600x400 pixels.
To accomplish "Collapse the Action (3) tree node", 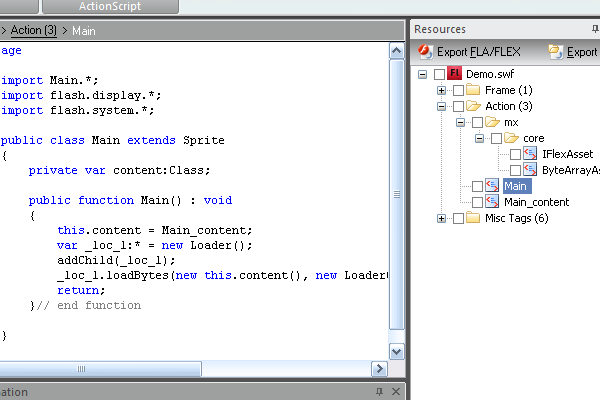I will [x=441, y=106].
